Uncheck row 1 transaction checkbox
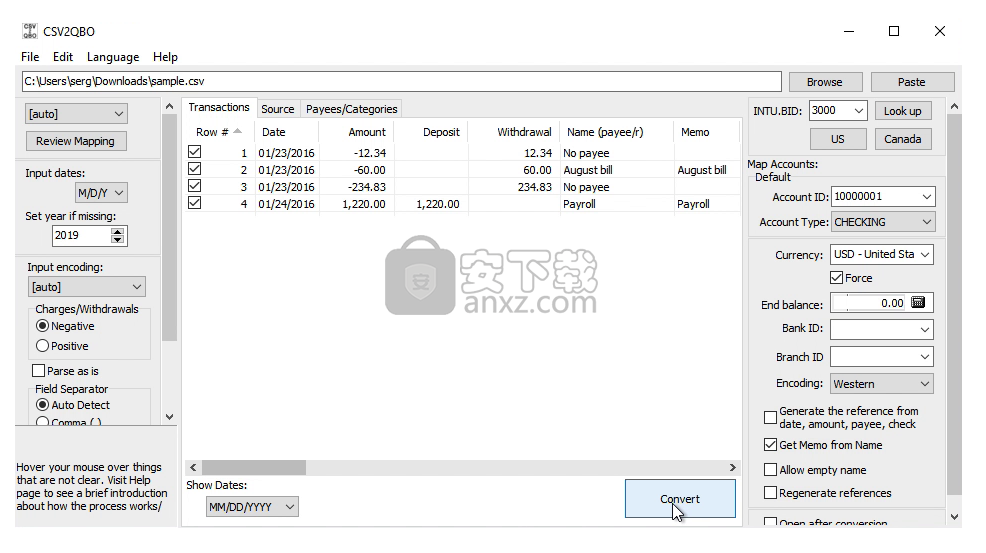Screen dimensions: 986x553 195,152
